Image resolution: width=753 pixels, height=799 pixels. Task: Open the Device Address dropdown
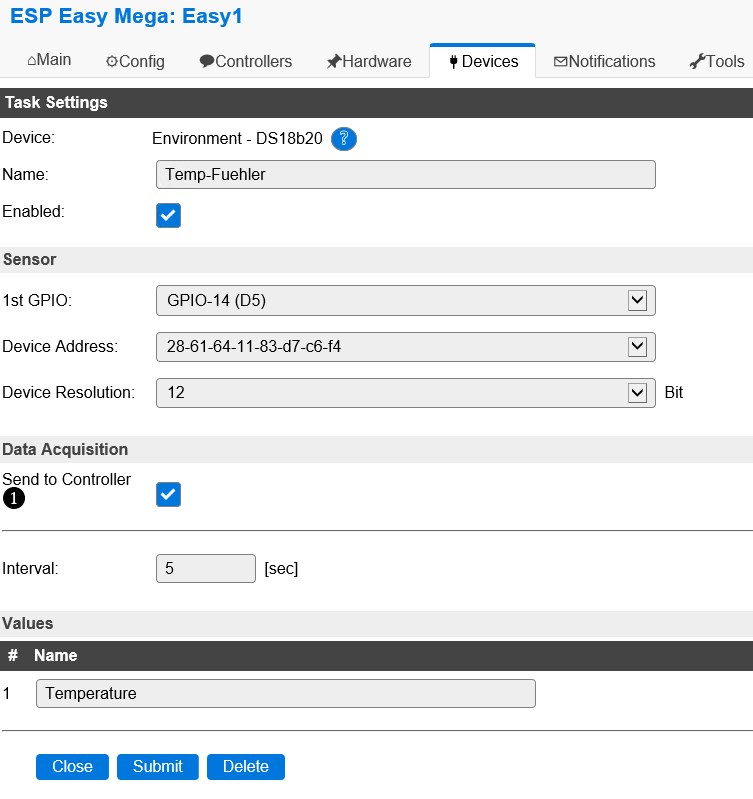pos(405,346)
